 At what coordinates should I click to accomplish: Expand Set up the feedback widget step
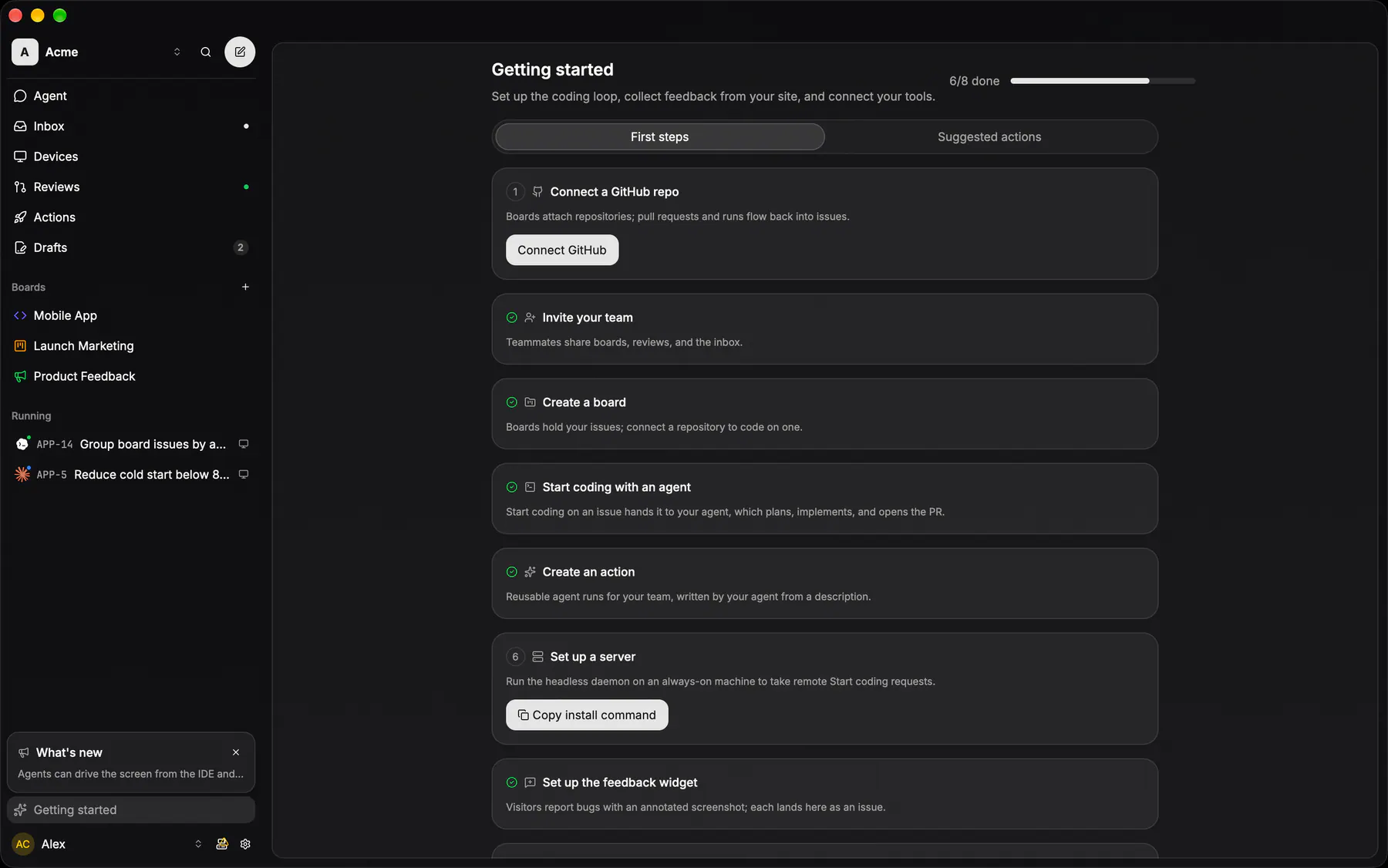[x=824, y=794]
